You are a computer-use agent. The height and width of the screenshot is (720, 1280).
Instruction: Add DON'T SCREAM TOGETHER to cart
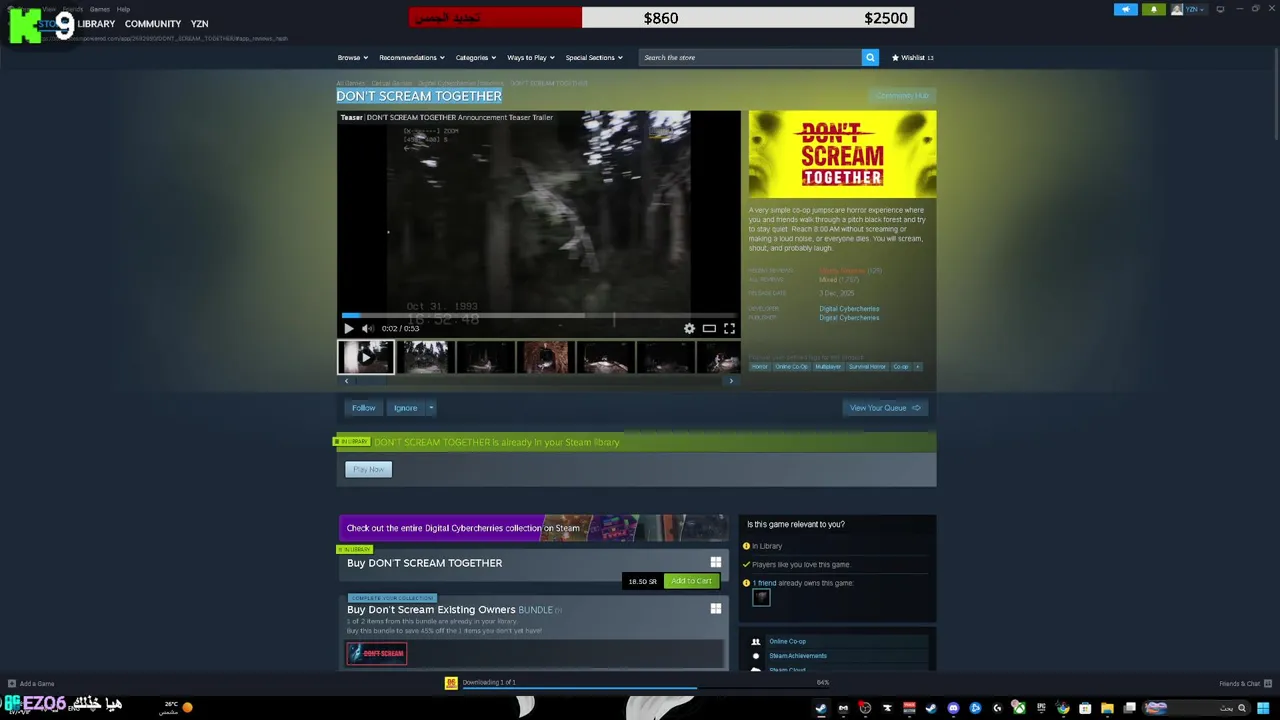[691, 581]
